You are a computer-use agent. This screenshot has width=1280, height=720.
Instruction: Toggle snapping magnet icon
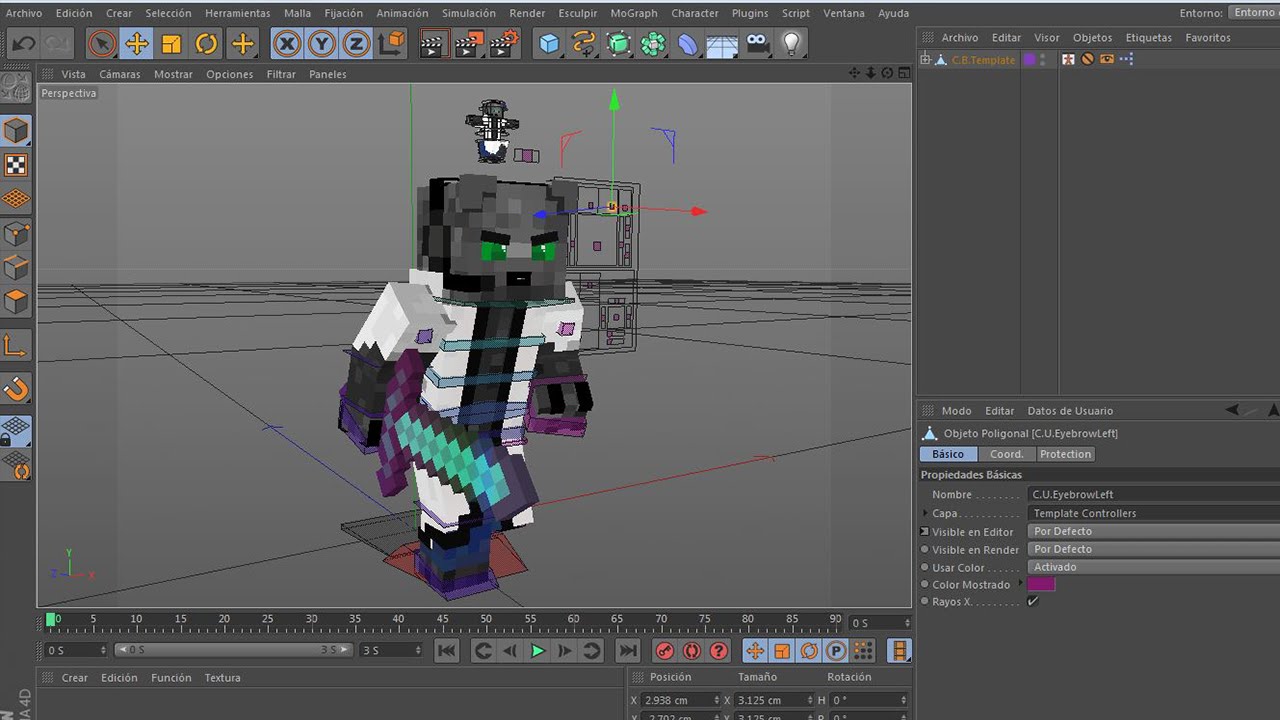tap(16, 389)
